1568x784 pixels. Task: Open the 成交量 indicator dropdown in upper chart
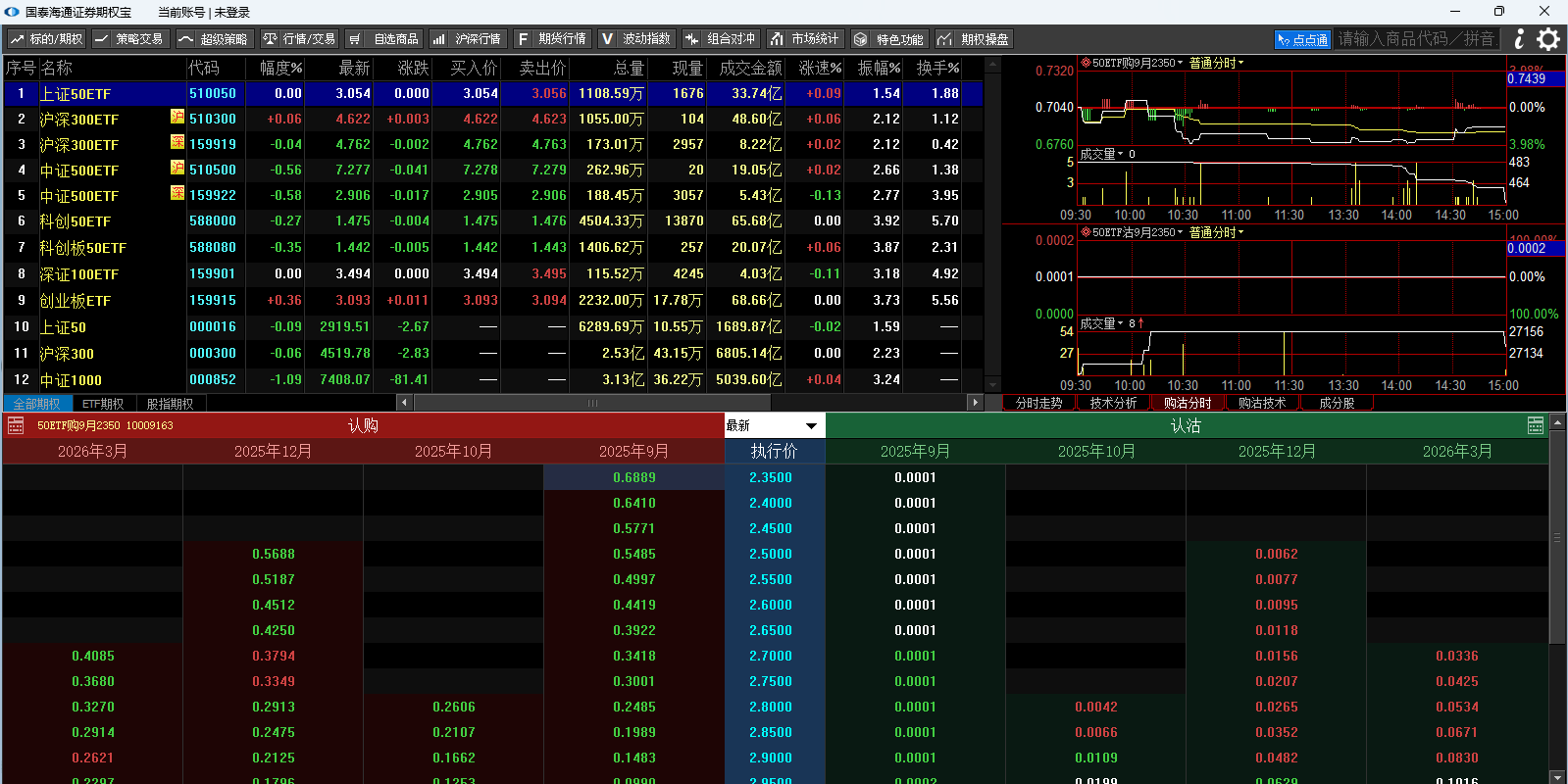tap(1101, 154)
